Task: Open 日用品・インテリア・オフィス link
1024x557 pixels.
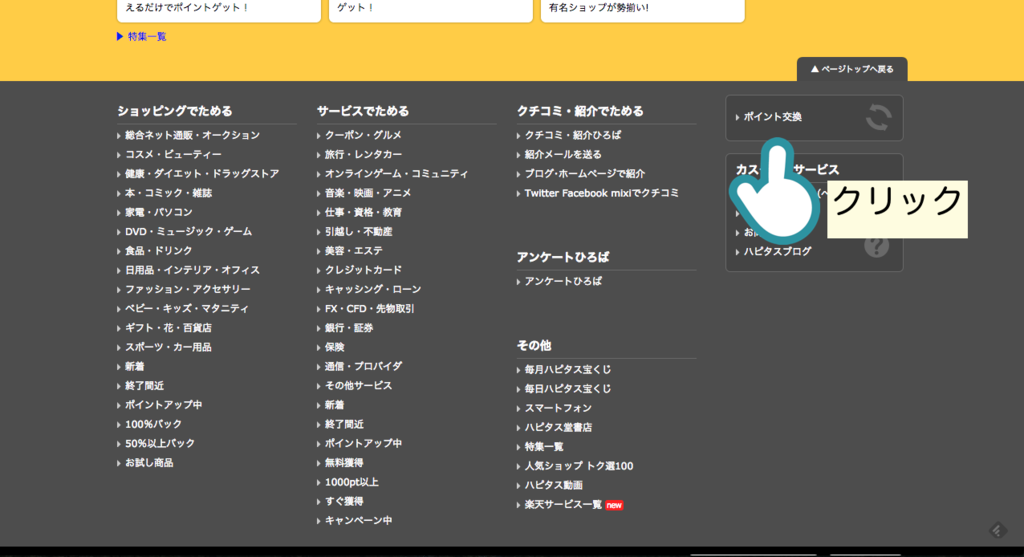Action: click(x=192, y=270)
